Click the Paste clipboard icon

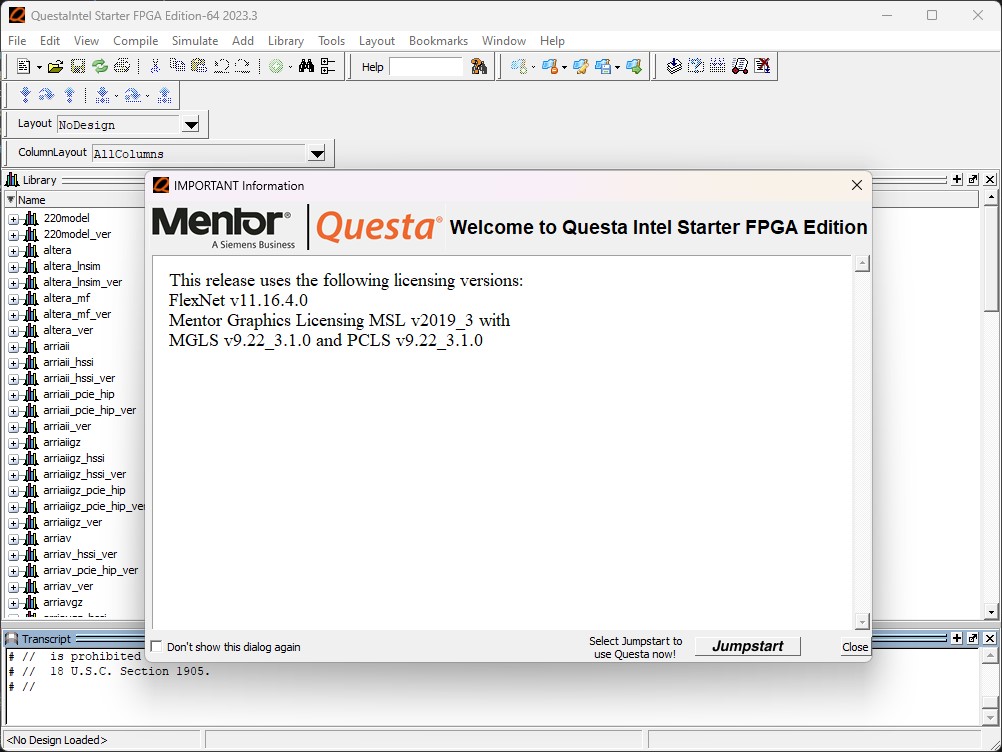pos(199,66)
